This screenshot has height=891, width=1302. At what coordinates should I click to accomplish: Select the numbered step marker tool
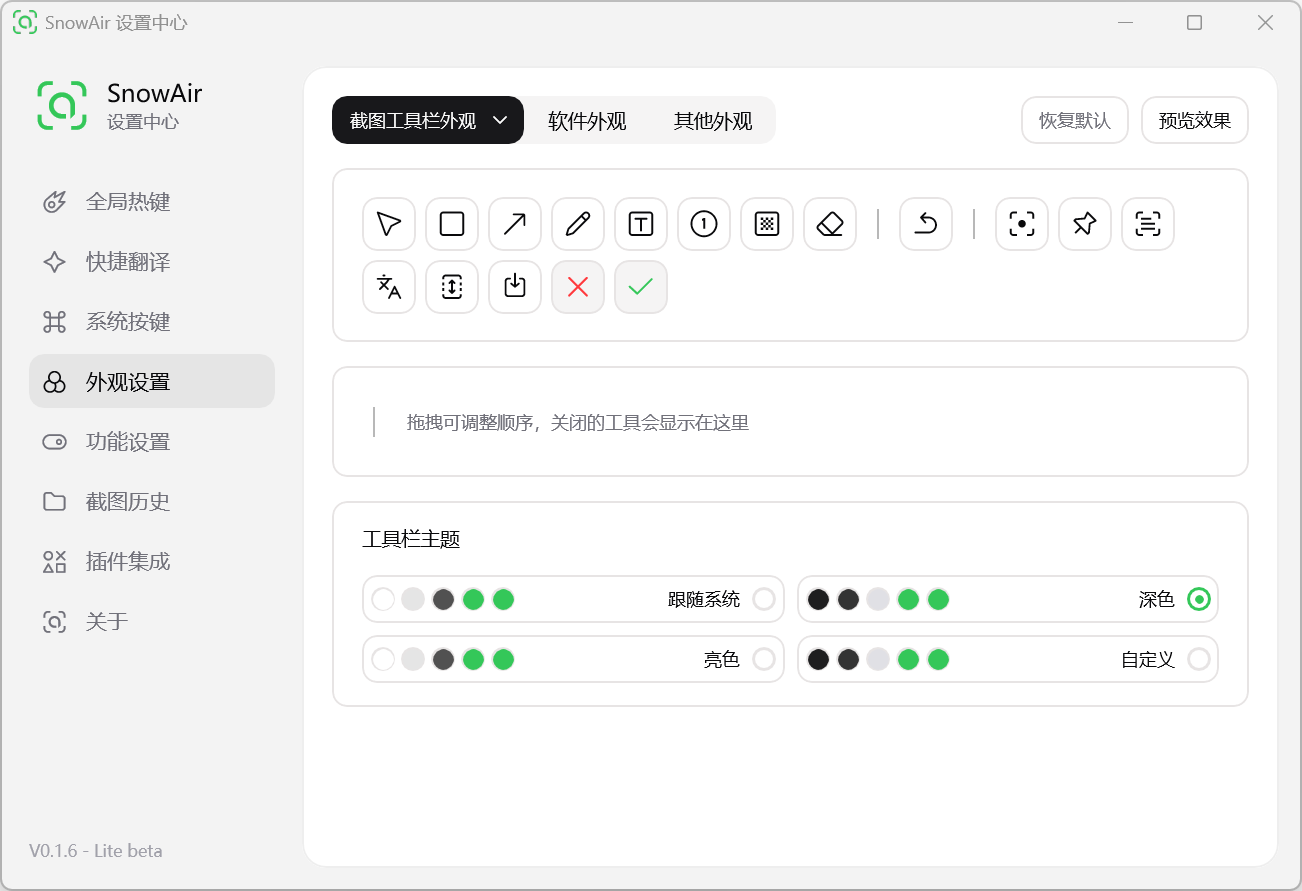click(x=704, y=224)
